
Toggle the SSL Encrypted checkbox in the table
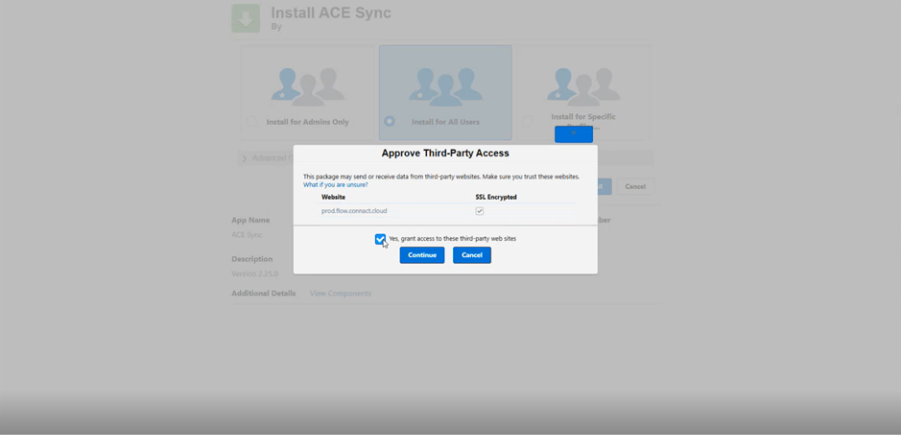tap(479, 211)
